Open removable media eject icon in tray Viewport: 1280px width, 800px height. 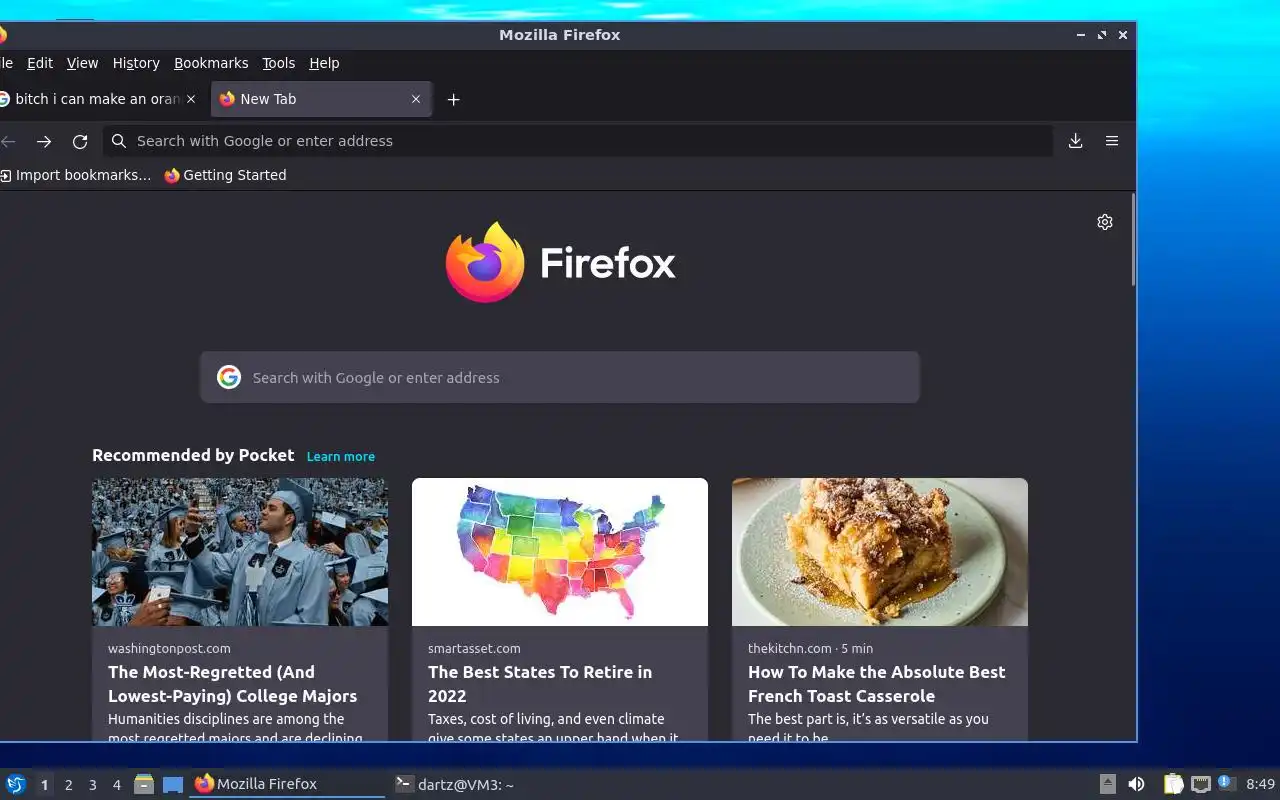tap(1108, 784)
